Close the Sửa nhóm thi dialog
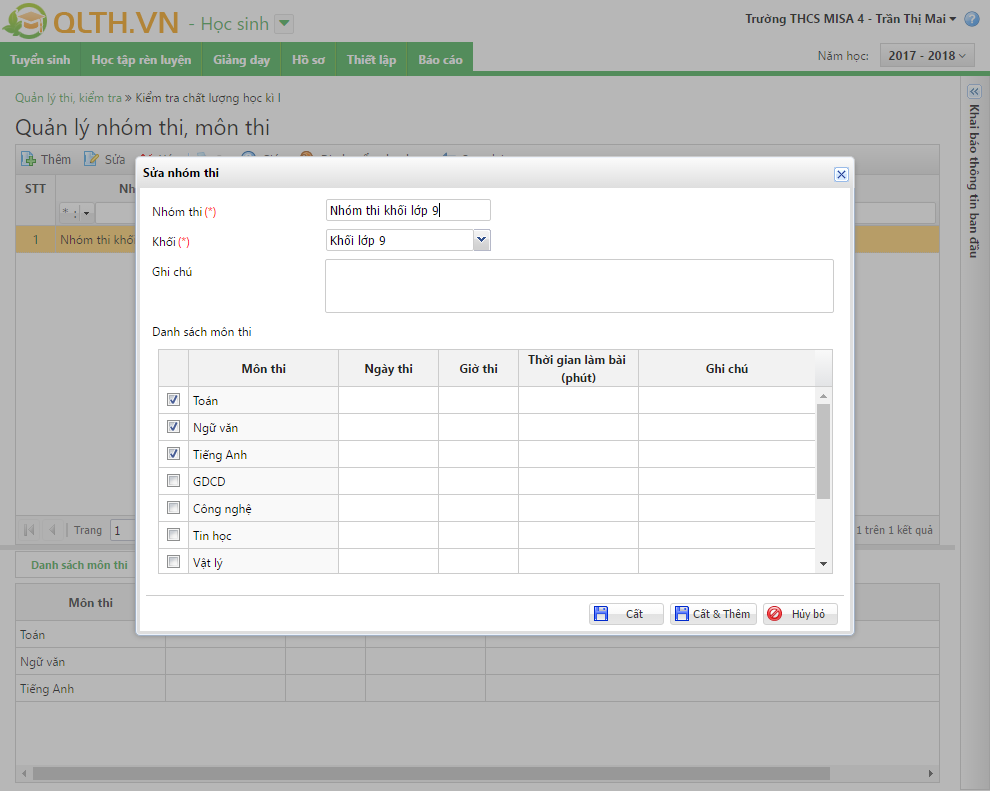The height and width of the screenshot is (791, 990). click(x=841, y=174)
